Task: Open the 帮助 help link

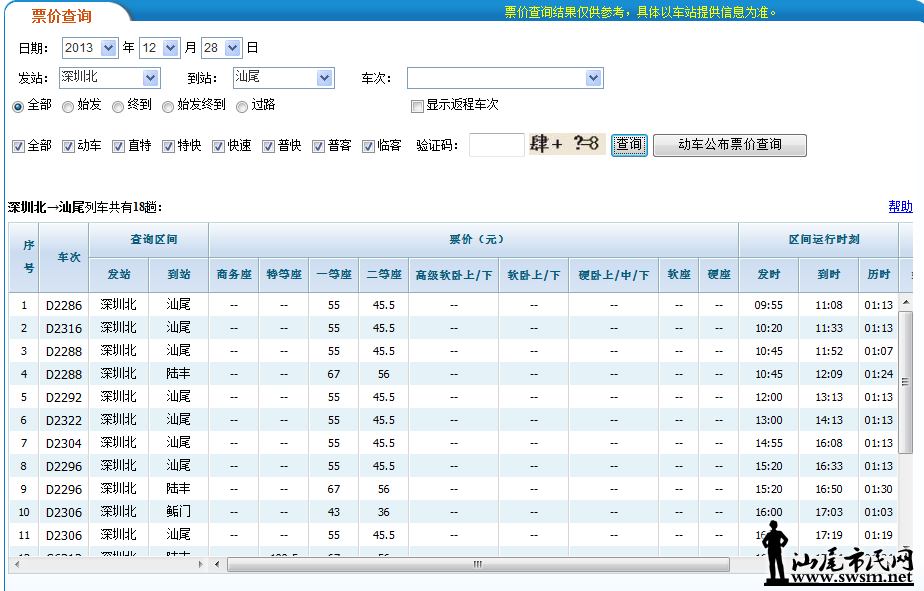Action: [900, 207]
